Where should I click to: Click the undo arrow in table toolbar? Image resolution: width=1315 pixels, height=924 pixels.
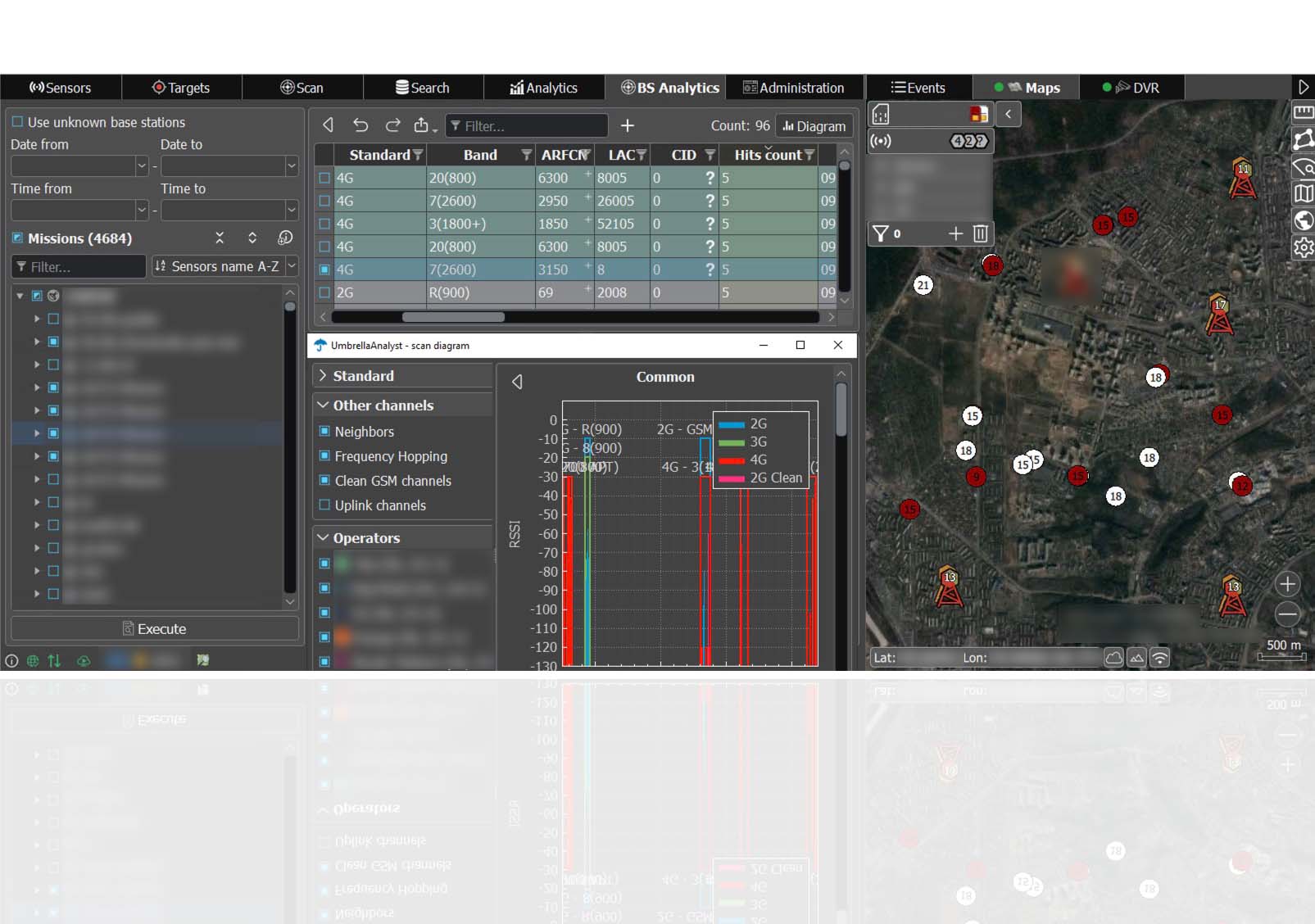click(360, 125)
